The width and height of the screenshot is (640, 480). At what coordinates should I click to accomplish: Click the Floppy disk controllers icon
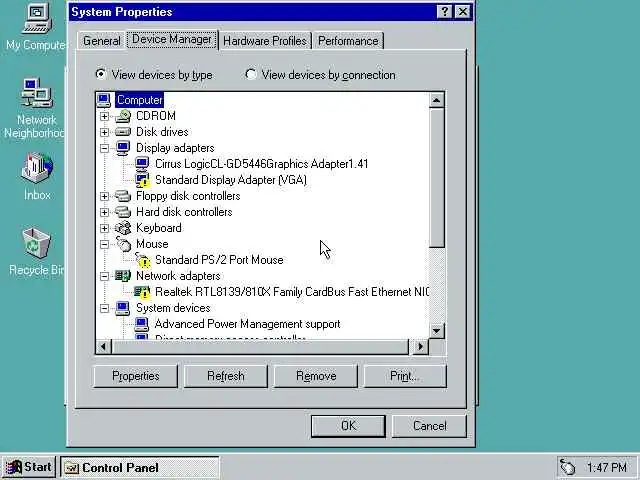pyautogui.click(x=123, y=196)
